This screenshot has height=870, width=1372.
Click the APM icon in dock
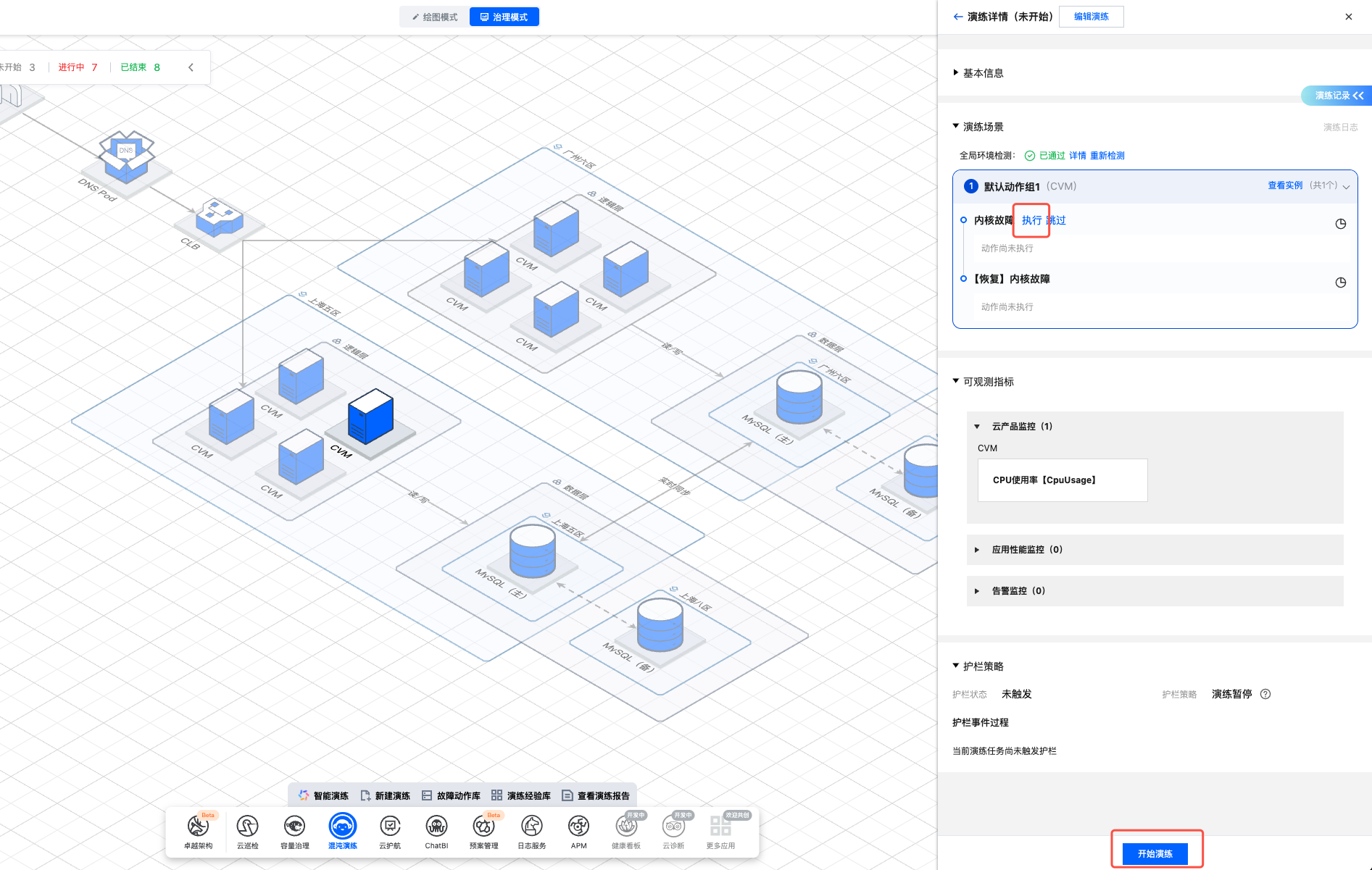click(578, 827)
